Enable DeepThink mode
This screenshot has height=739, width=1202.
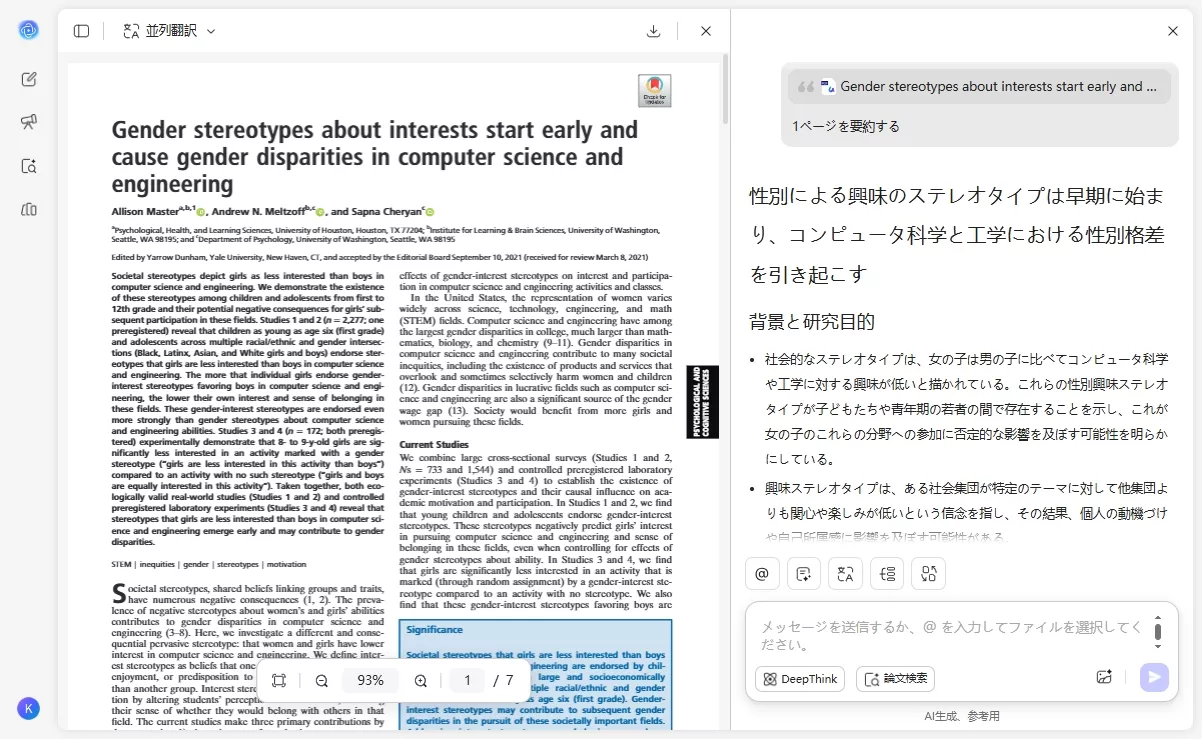click(799, 679)
